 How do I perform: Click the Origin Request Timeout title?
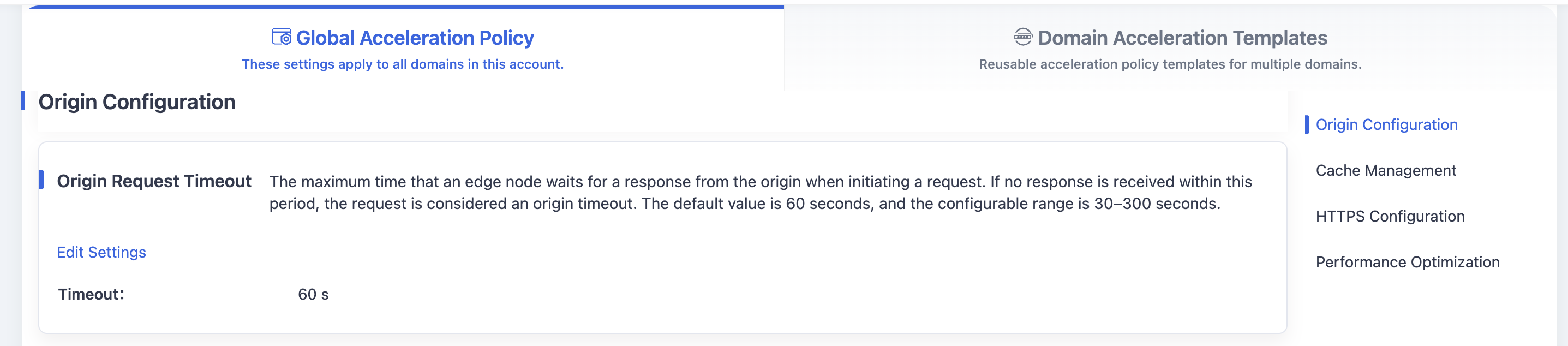(154, 181)
